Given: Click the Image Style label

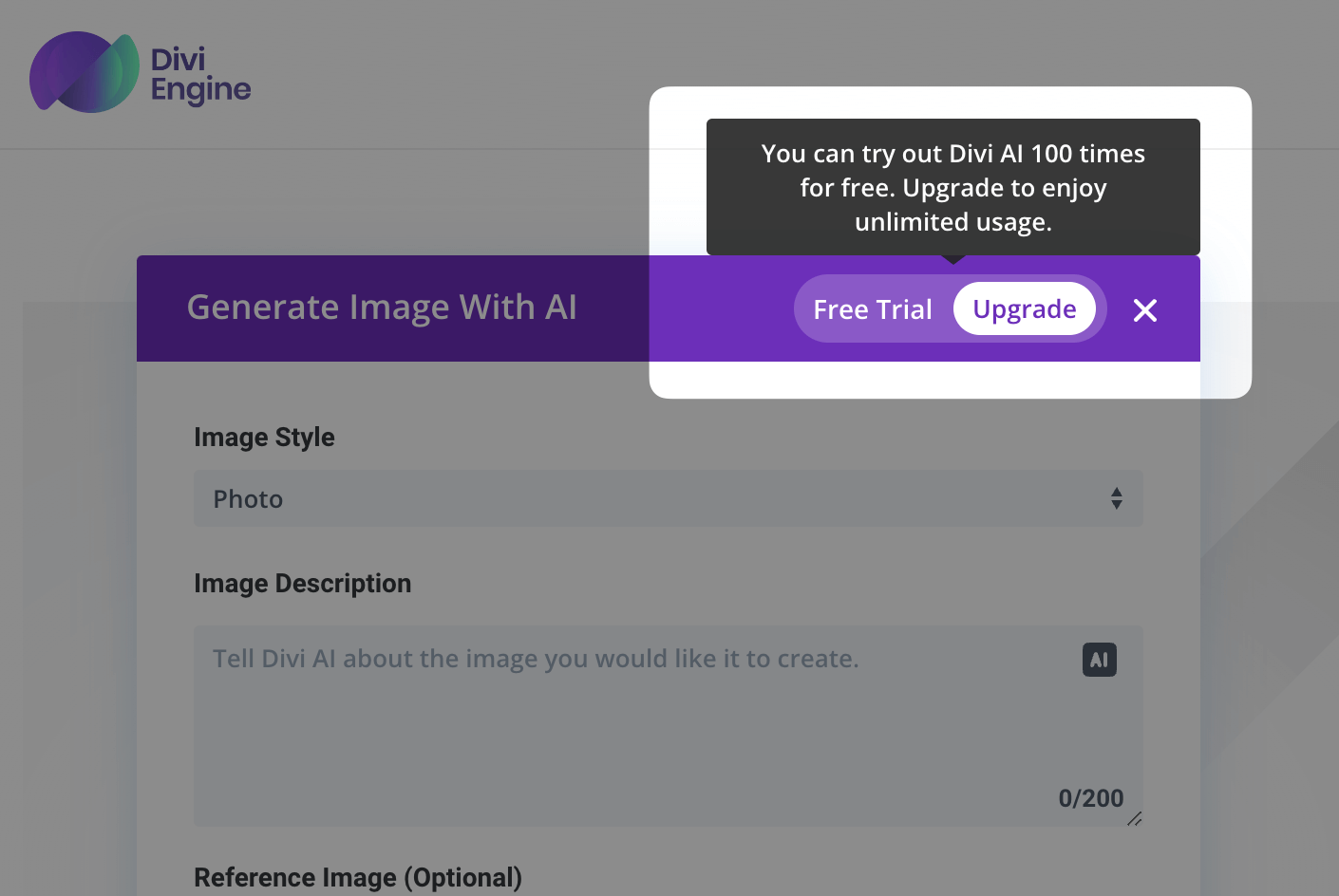Looking at the screenshot, I should (x=264, y=437).
